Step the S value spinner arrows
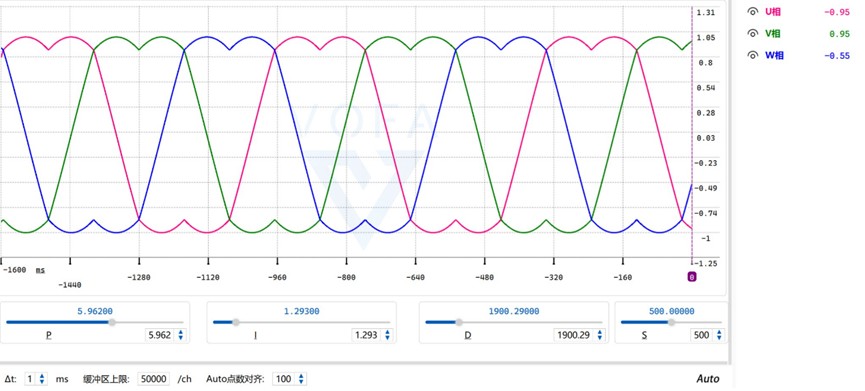 (718, 335)
